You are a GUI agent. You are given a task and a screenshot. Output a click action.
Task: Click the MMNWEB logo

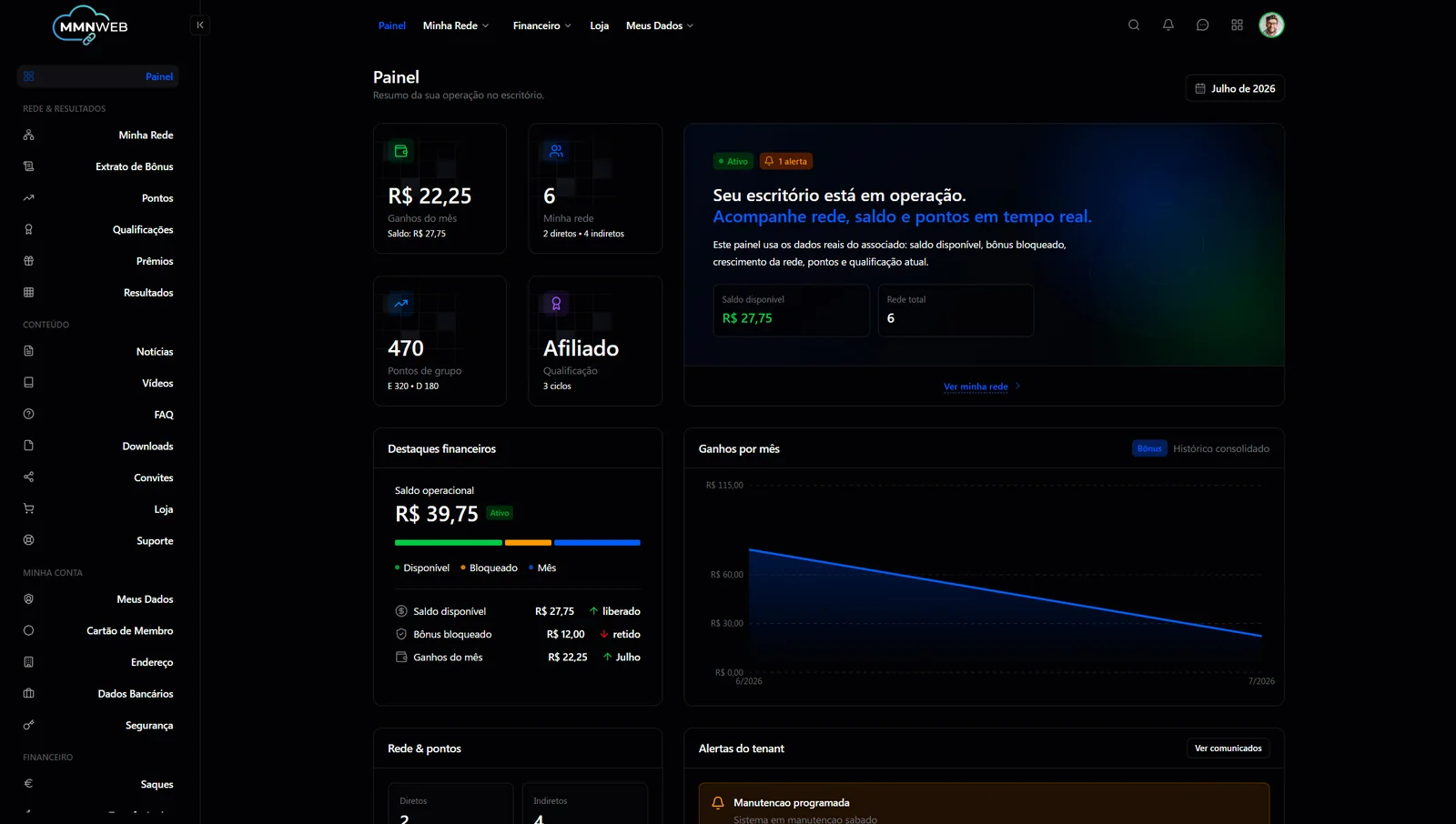click(90, 25)
